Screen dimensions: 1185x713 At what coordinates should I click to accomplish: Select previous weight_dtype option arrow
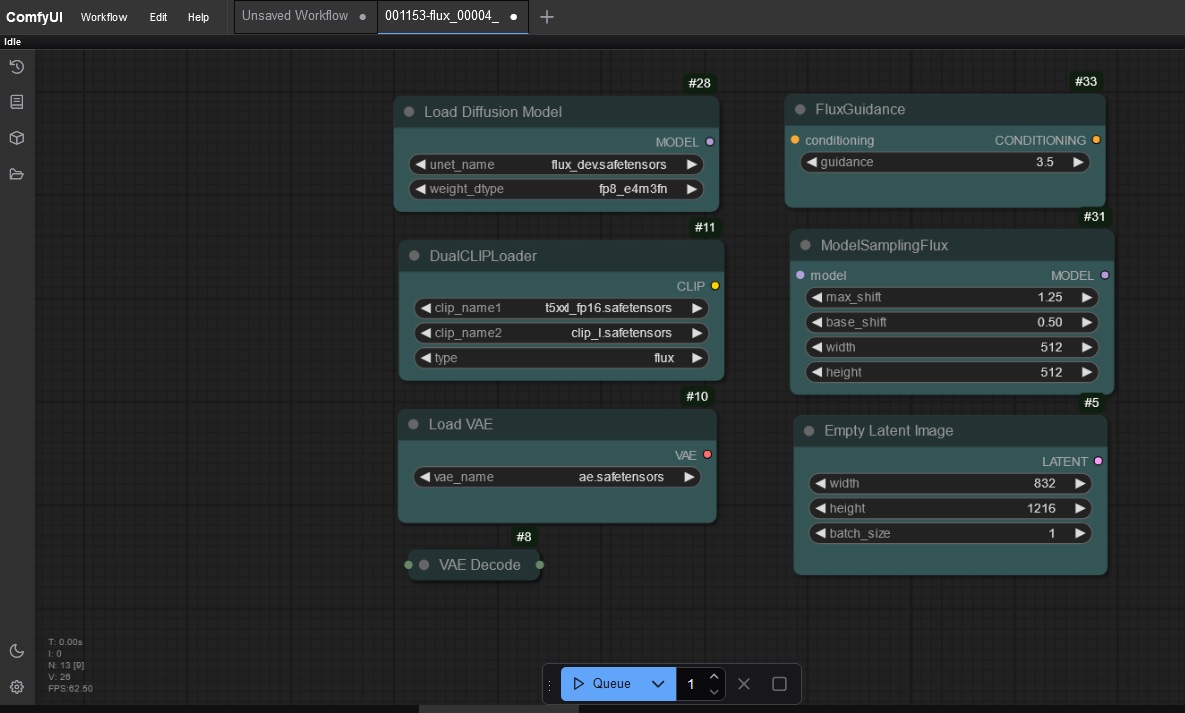[x=421, y=189]
